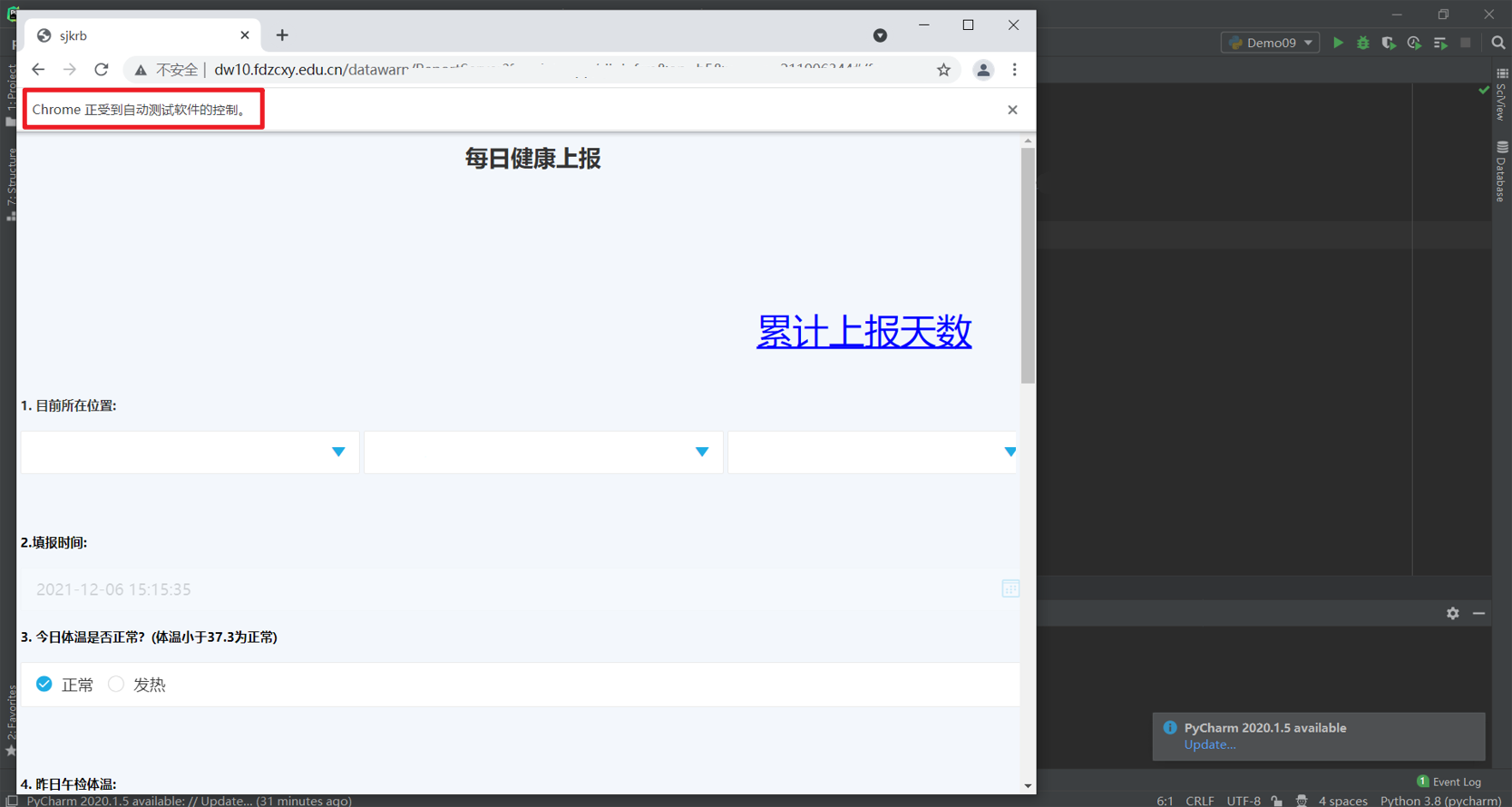Open Chrome three-dot menu
This screenshot has width=1512, height=807.
pyautogui.click(x=1015, y=70)
